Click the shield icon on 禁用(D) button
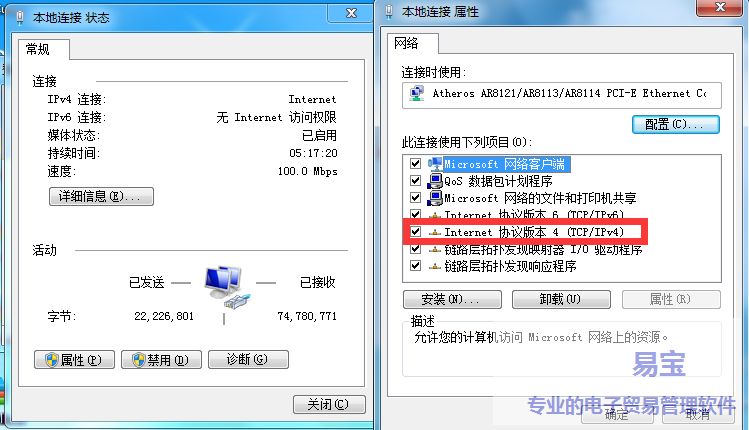The image size is (749, 430). (139, 359)
